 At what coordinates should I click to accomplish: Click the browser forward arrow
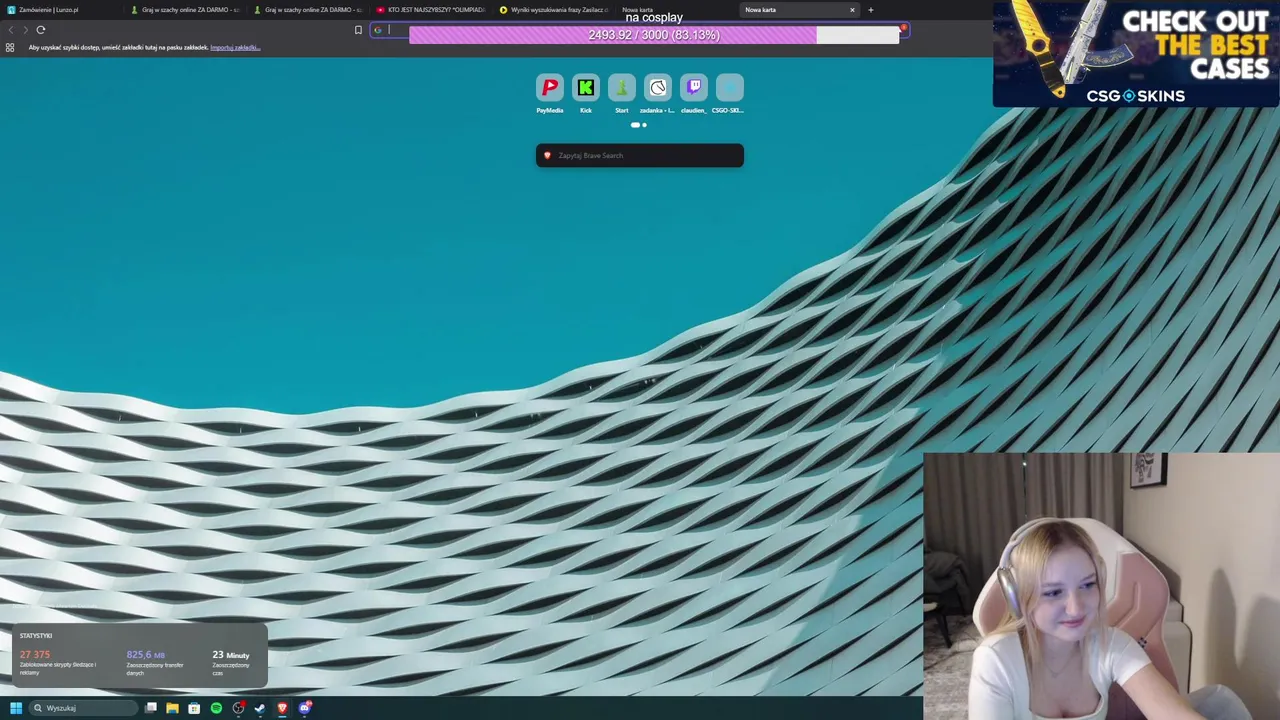[x=26, y=30]
